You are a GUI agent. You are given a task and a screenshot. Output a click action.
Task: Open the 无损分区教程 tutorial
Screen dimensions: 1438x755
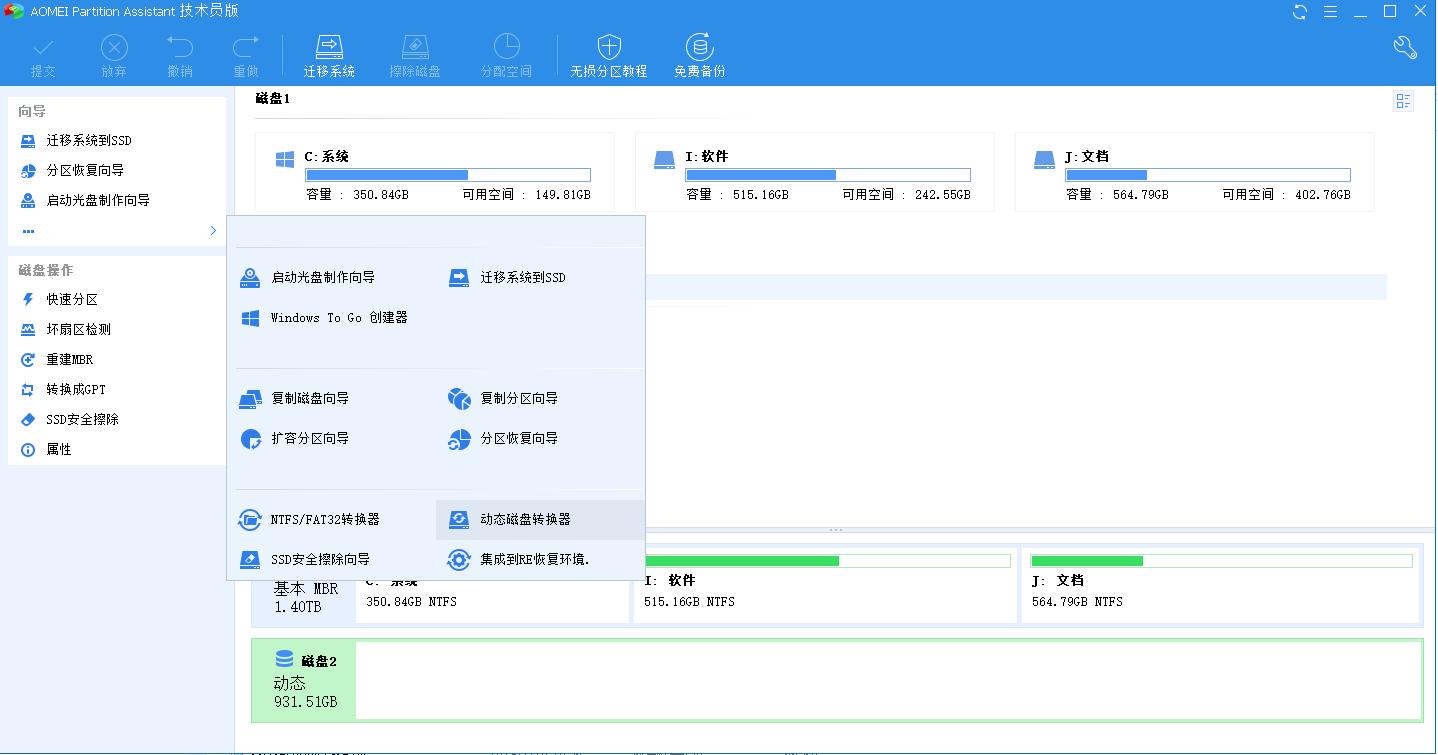(608, 54)
